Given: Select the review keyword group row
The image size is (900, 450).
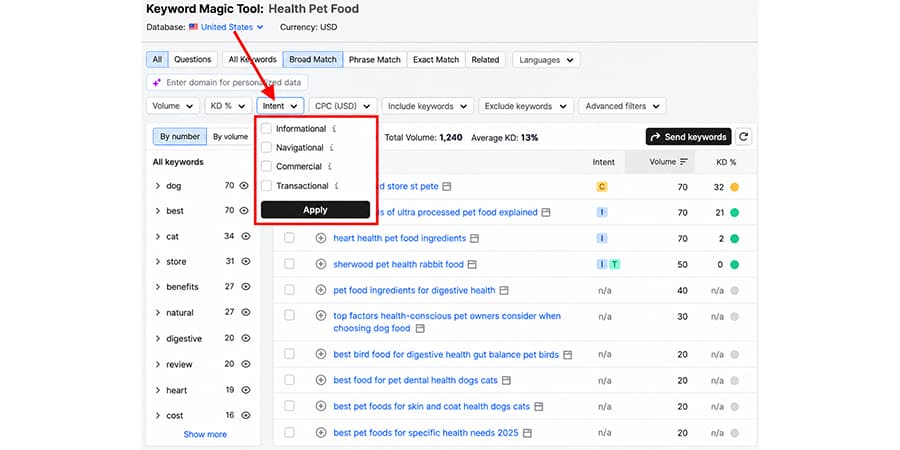Looking at the screenshot, I should 203,364.
